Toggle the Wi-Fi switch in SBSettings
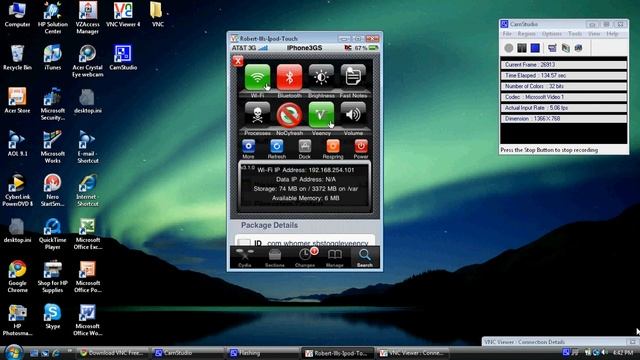The height and width of the screenshot is (360, 640). pos(257,77)
